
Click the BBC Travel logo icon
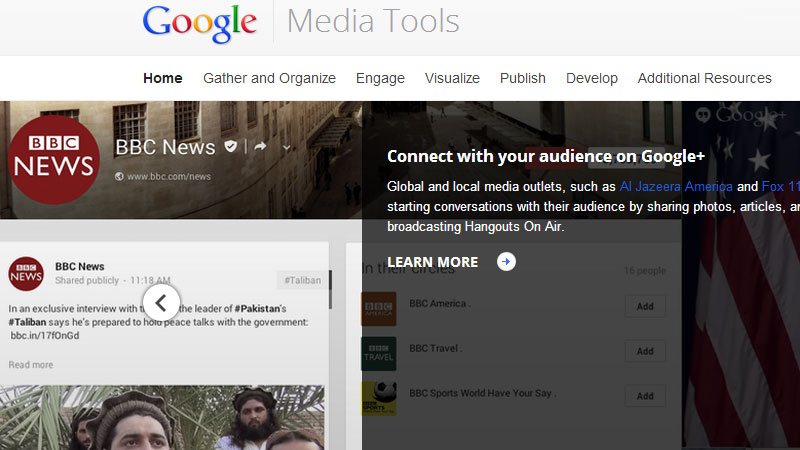[379, 354]
